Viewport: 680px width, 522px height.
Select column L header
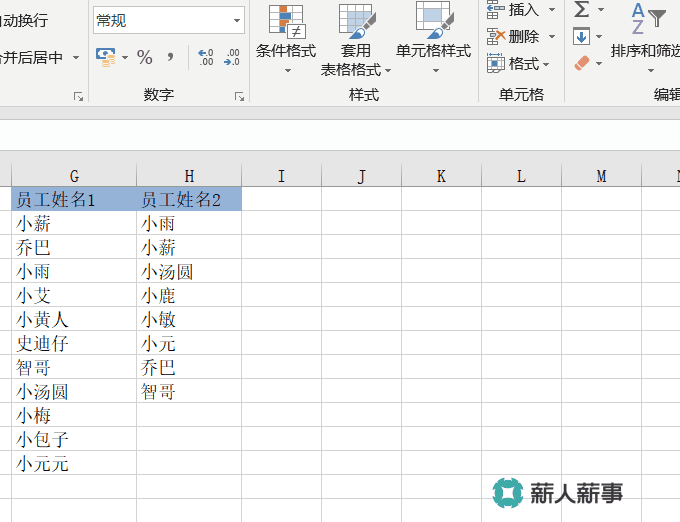(x=521, y=176)
